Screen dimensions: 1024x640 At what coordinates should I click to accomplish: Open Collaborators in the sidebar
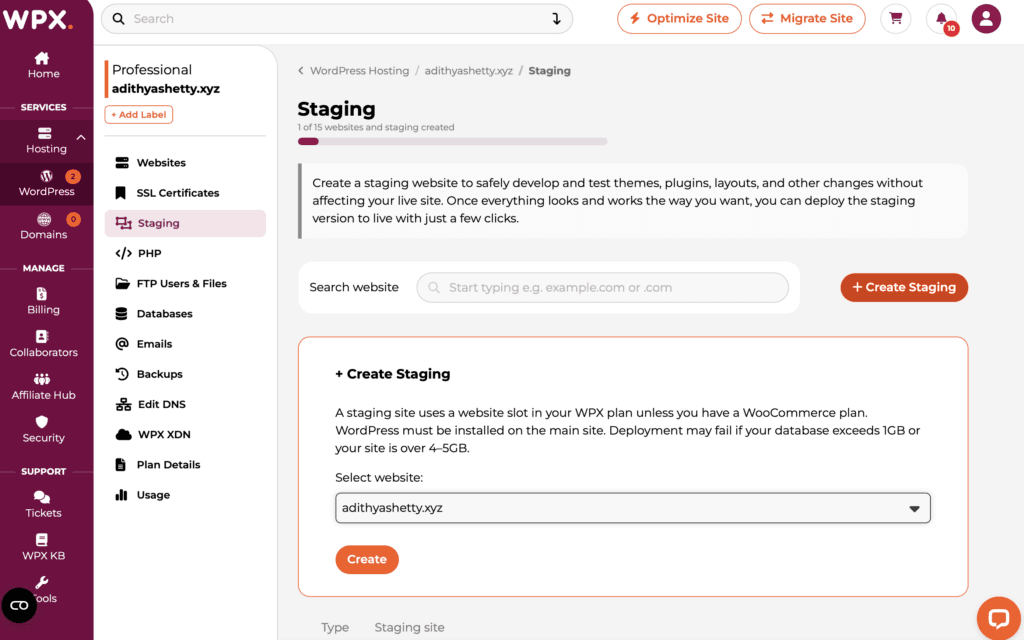[x=43, y=344]
